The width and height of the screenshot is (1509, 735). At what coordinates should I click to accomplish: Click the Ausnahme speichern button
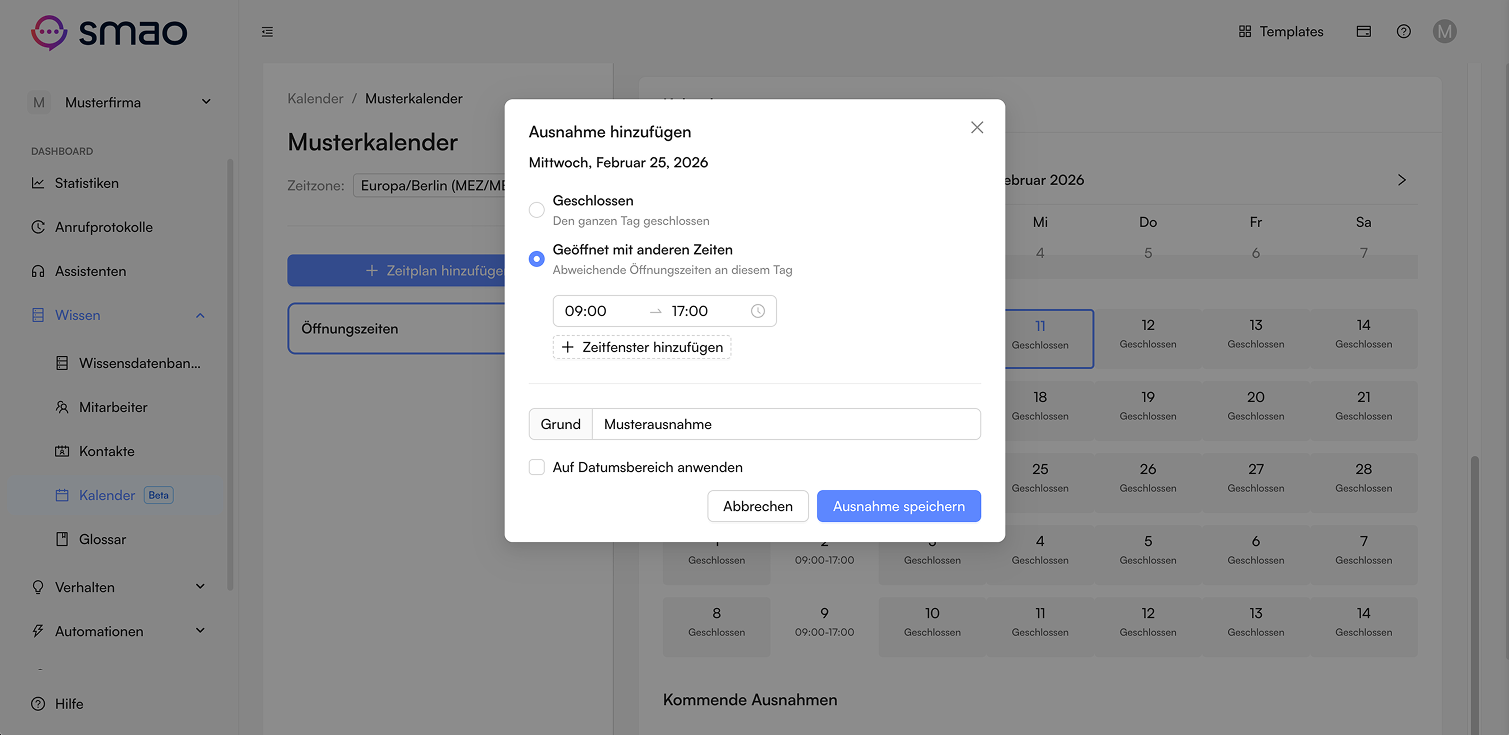899,506
